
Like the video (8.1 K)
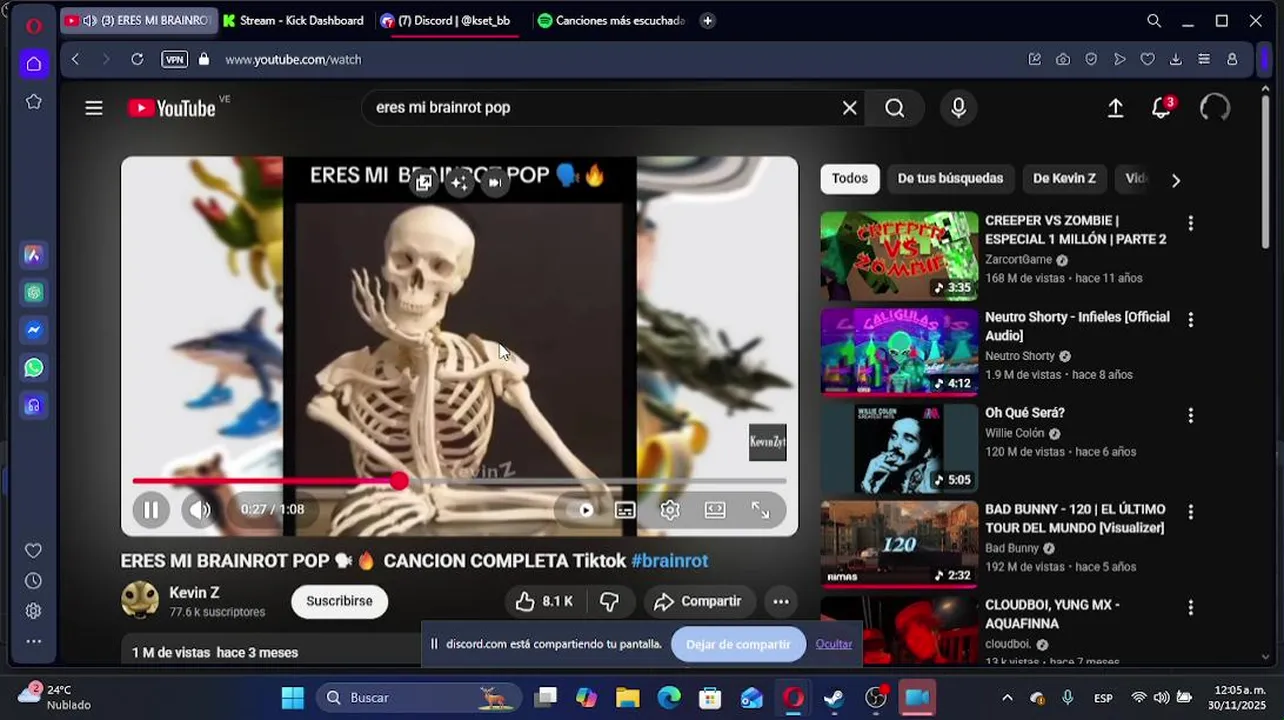tap(544, 601)
